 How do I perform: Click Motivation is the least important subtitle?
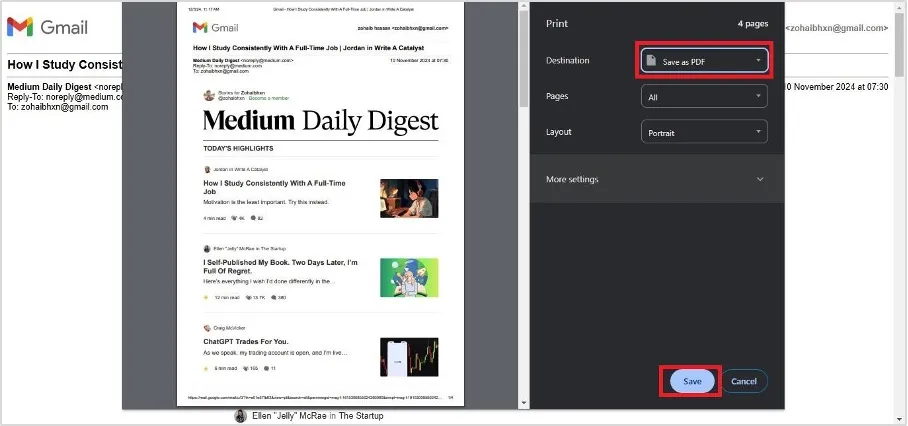(x=266, y=202)
